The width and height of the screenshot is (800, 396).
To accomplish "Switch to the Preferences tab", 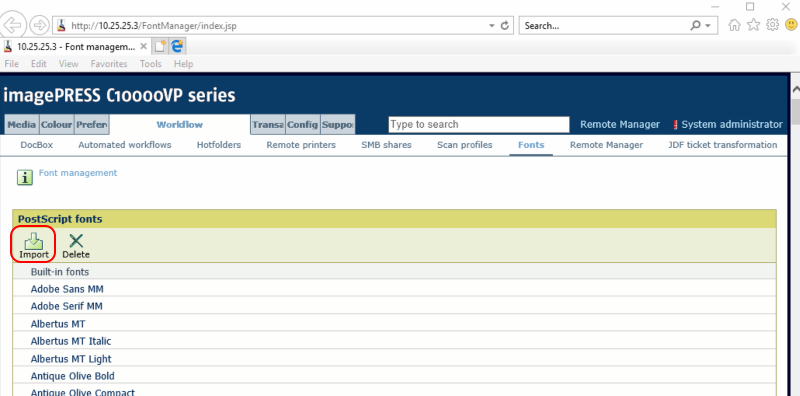I will pos(91,125).
